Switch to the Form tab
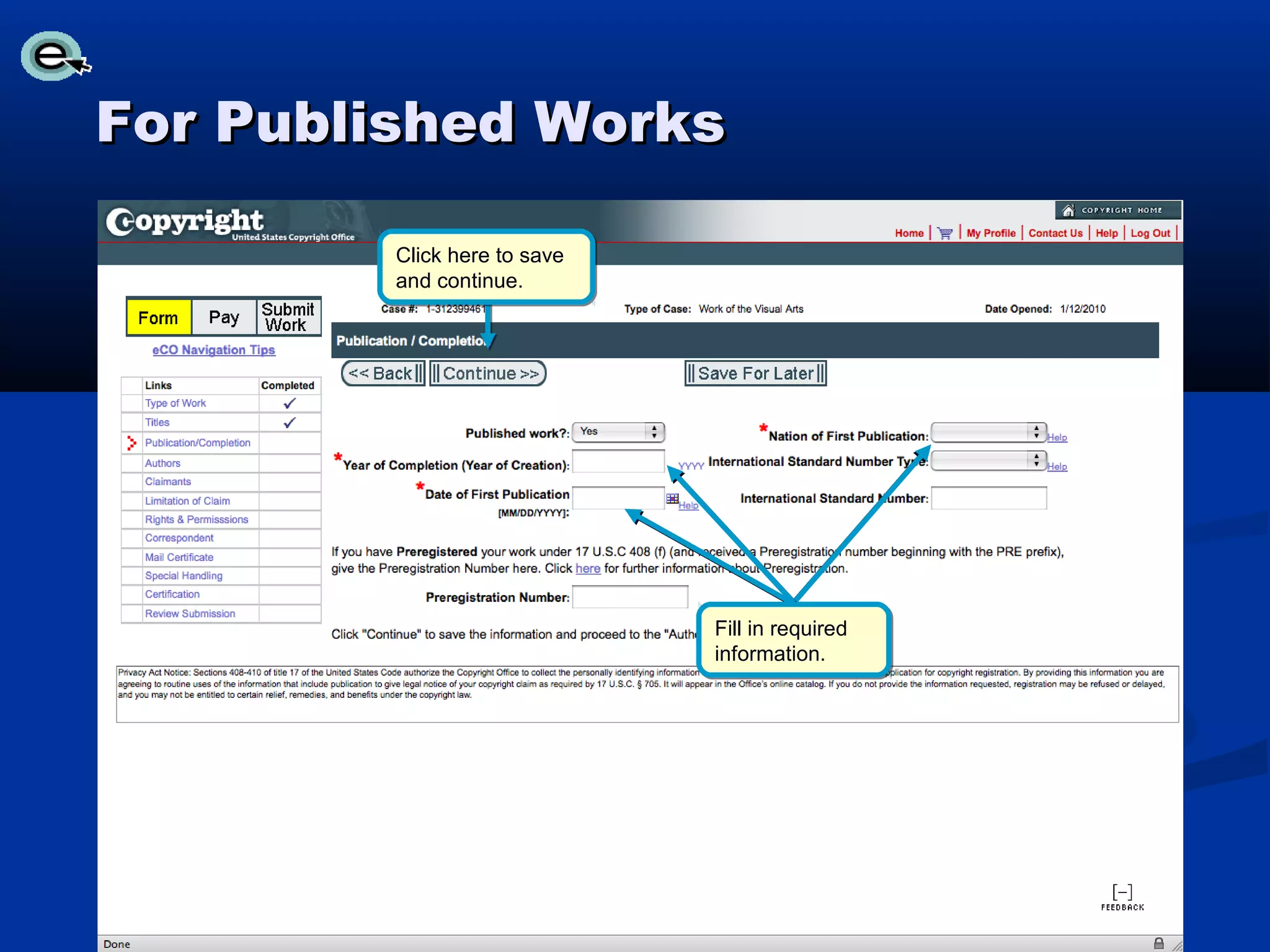The height and width of the screenshot is (952, 1270). [158, 317]
